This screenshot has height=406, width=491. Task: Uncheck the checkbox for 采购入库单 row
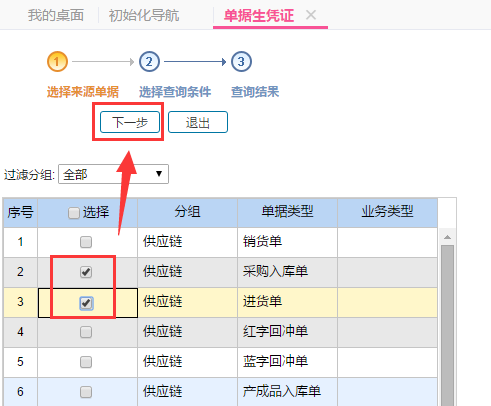86,272
